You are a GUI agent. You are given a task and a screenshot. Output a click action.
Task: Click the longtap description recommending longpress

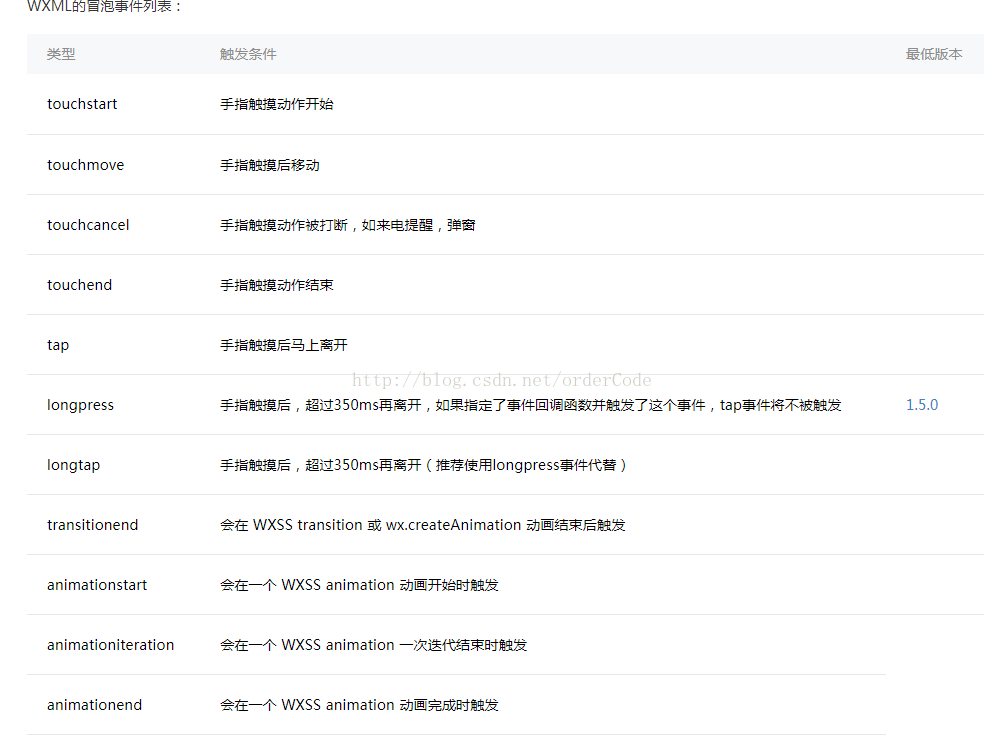423,465
